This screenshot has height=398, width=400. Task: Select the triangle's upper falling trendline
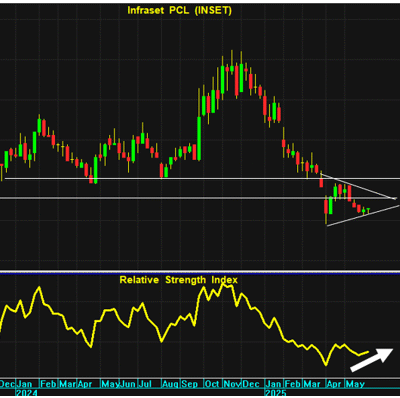(358, 186)
